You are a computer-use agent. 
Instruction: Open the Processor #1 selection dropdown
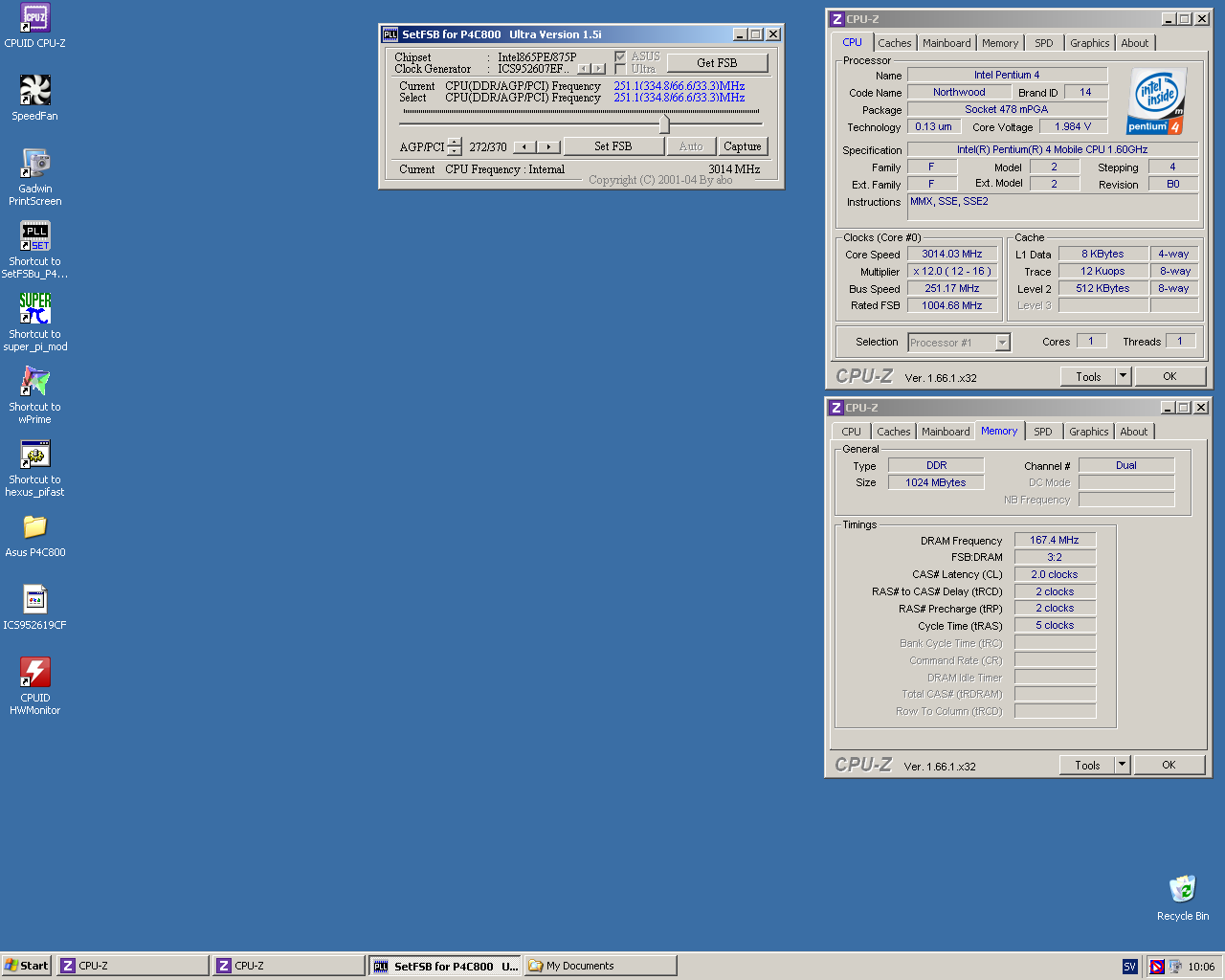pos(1002,343)
